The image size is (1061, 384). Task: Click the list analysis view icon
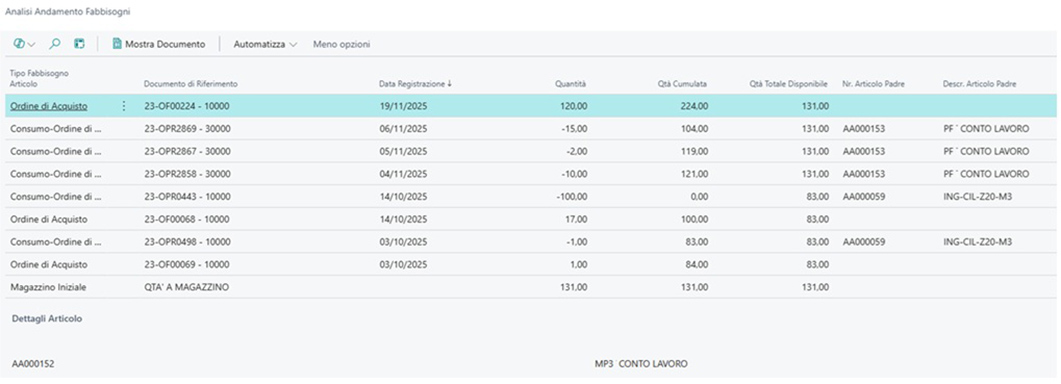[x=79, y=44]
